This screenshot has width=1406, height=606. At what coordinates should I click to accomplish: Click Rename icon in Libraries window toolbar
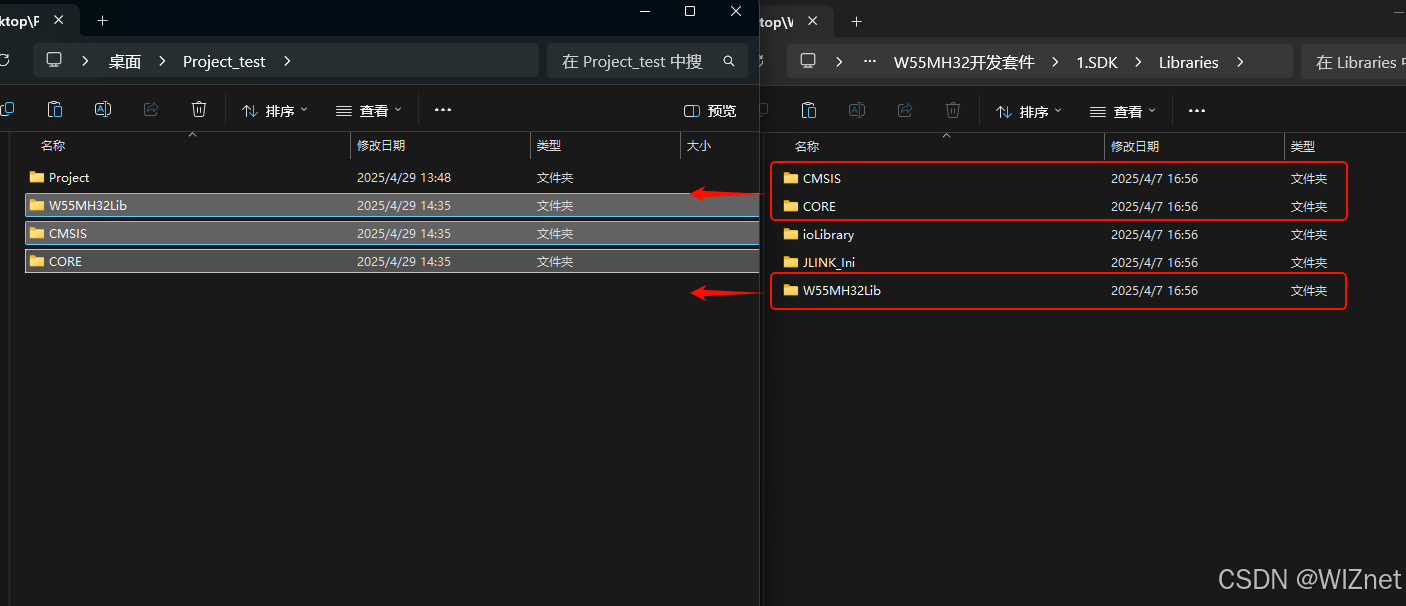(857, 111)
